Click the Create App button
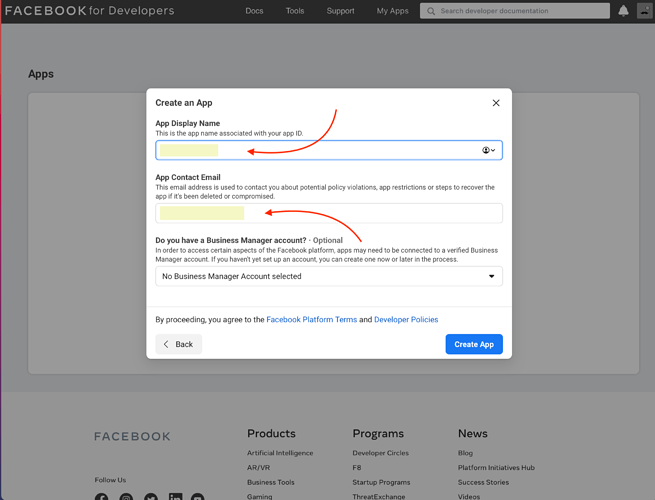 pyautogui.click(x=474, y=344)
